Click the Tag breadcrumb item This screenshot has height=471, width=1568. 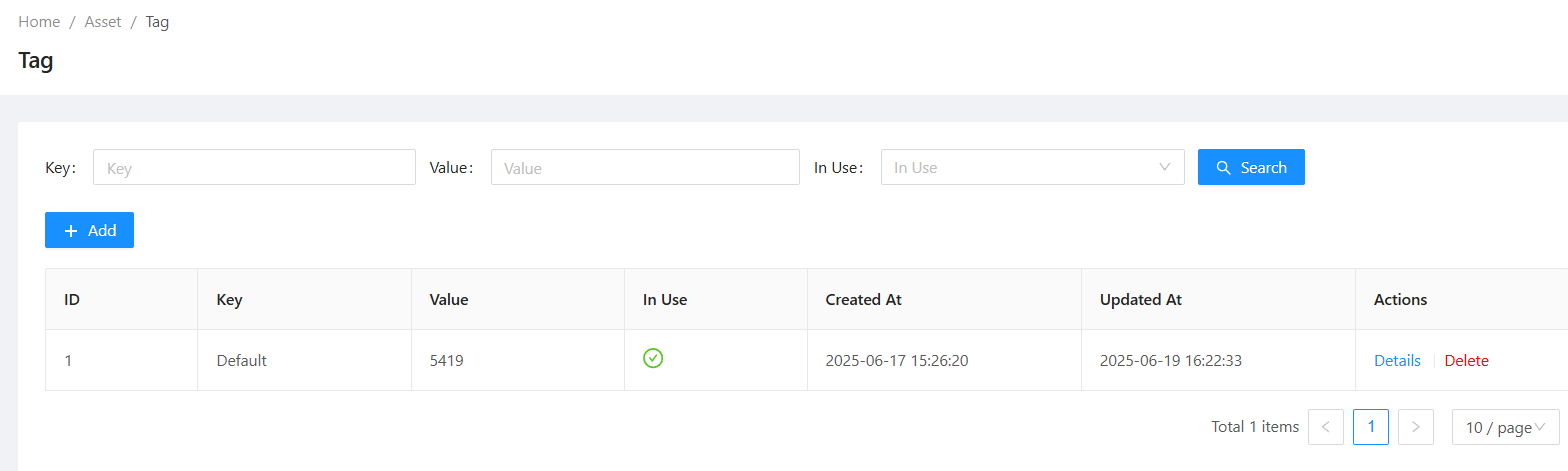[x=157, y=22]
